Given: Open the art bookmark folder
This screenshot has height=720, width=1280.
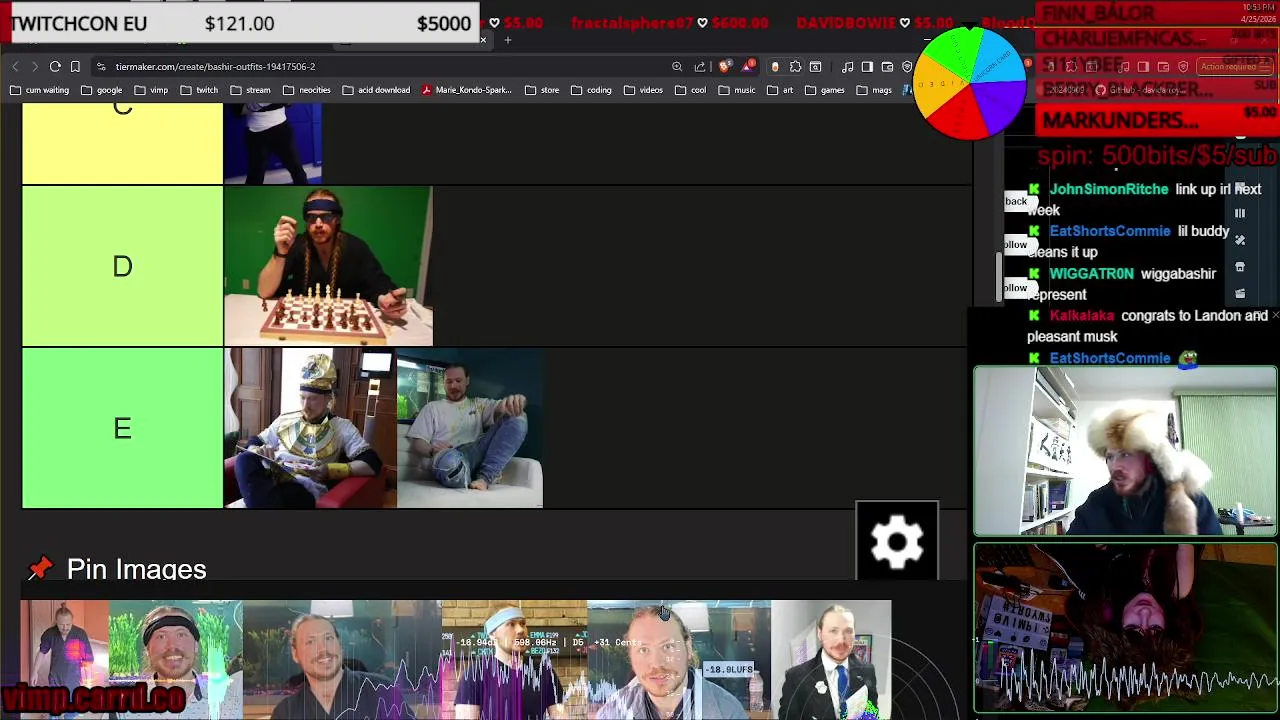Looking at the screenshot, I should tap(780, 90).
